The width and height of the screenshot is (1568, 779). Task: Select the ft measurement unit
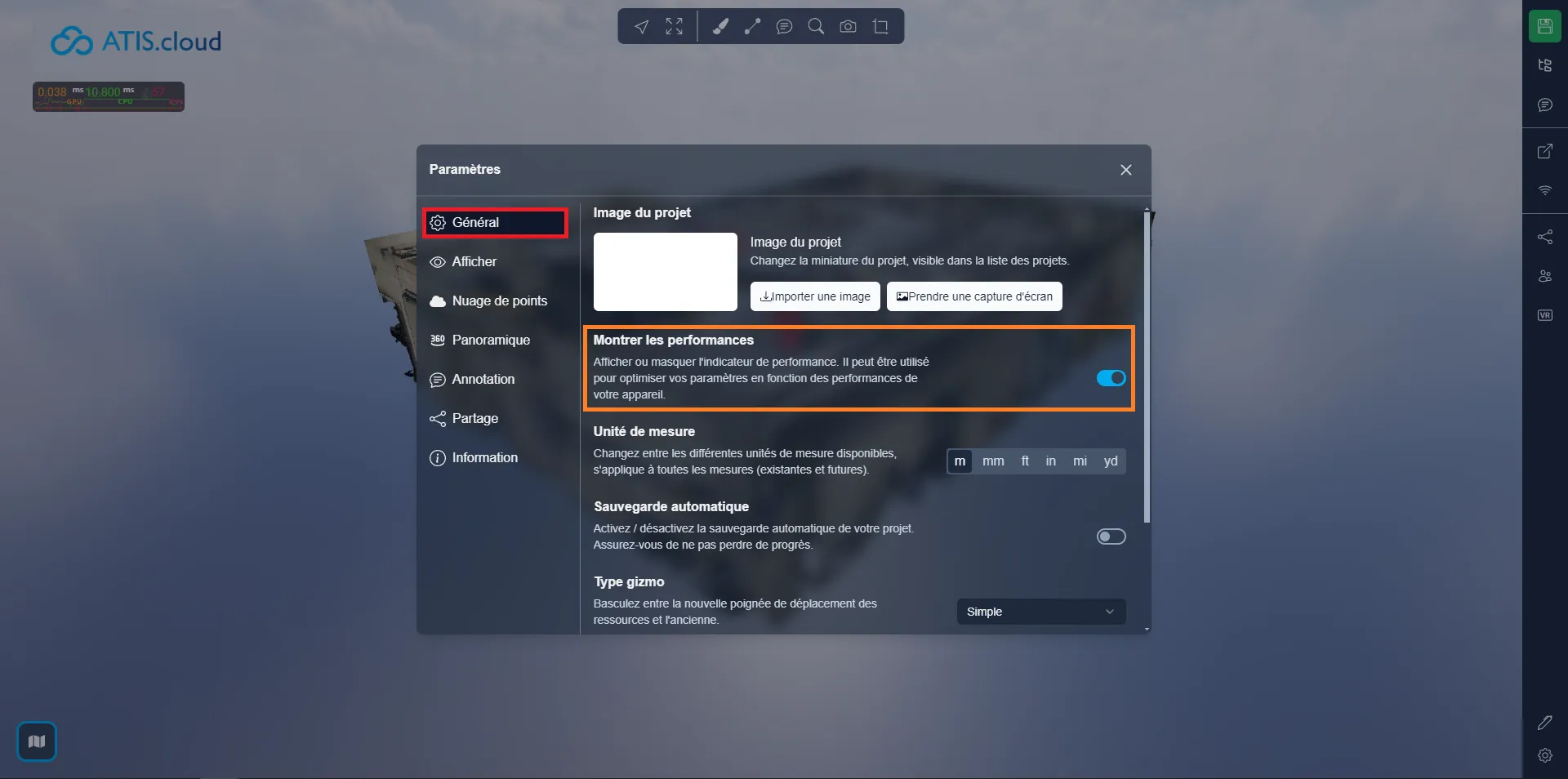click(x=1025, y=461)
